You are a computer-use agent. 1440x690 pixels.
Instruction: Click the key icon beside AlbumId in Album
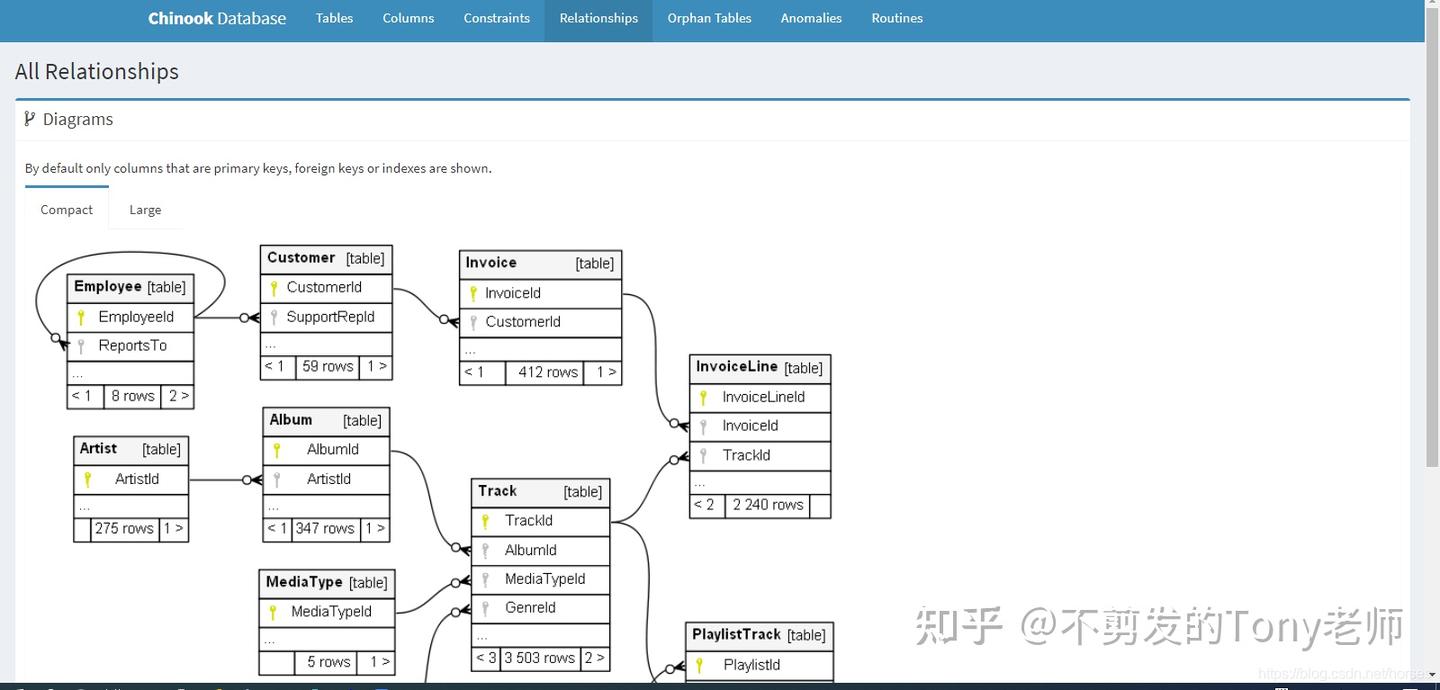277,450
